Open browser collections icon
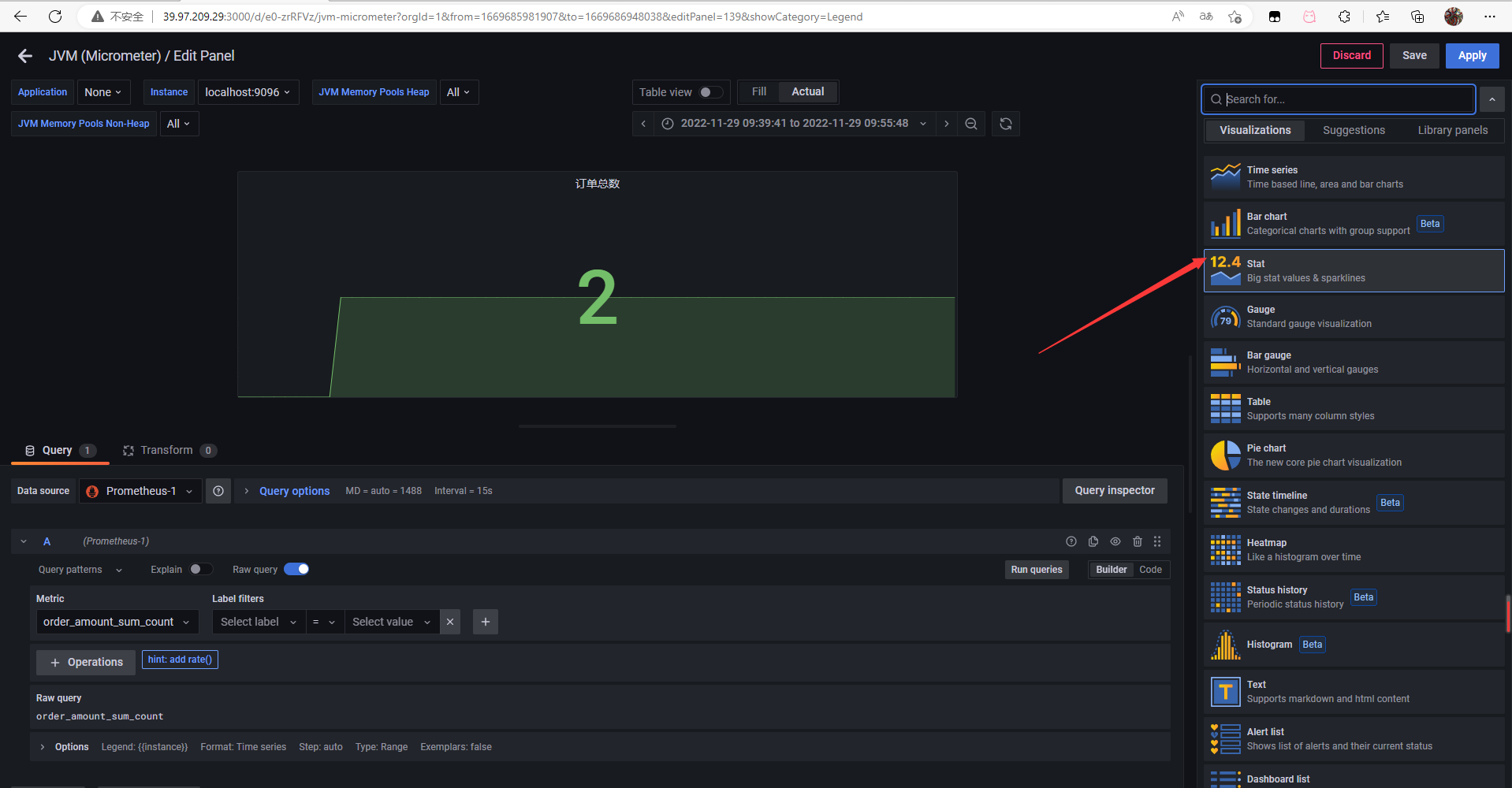 pos(1417,16)
